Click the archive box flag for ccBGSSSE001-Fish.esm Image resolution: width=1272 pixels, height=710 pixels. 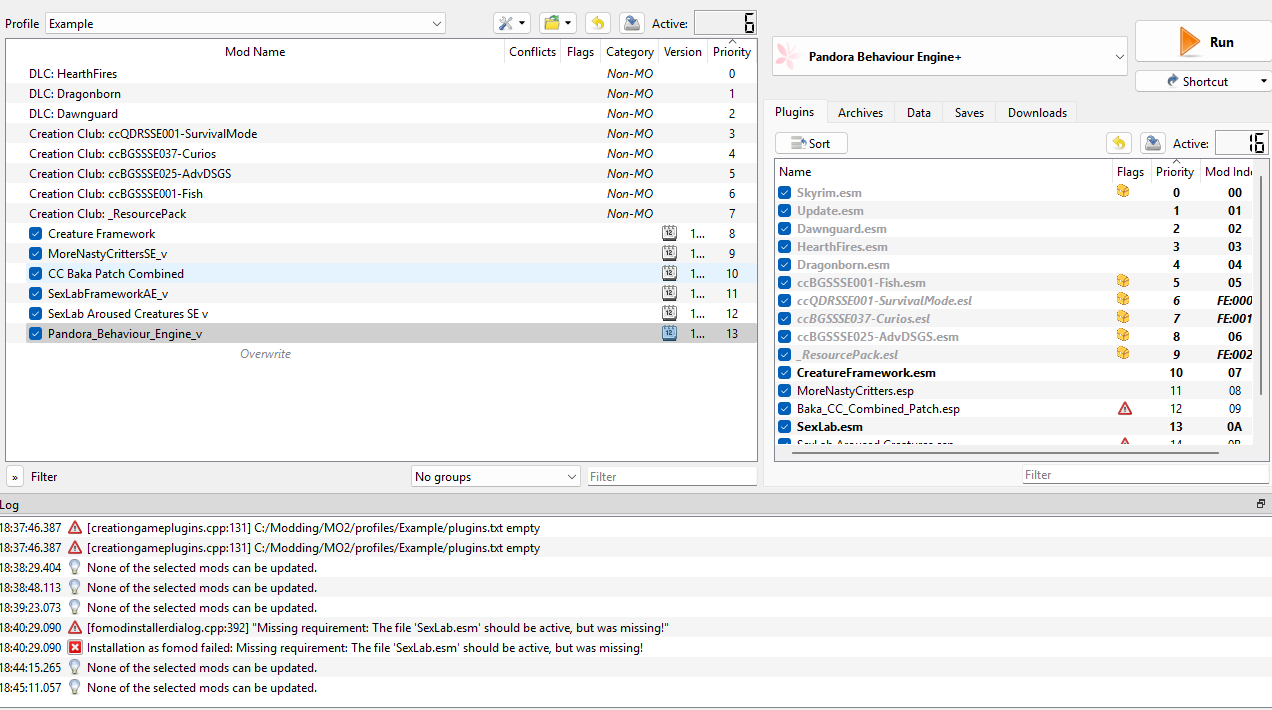(x=1123, y=281)
